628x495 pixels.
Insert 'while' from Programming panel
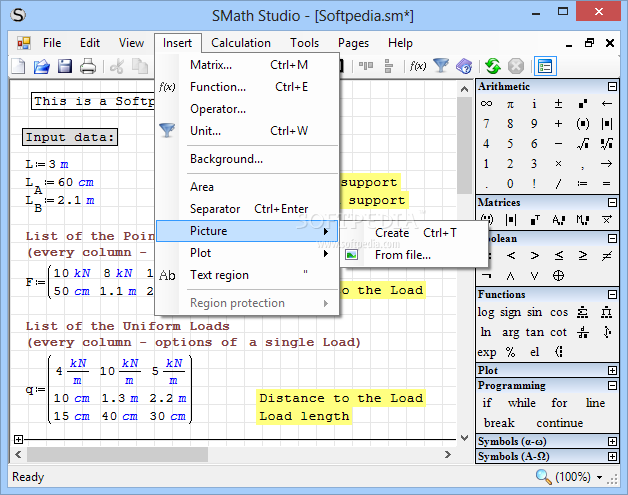pos(521,403)
